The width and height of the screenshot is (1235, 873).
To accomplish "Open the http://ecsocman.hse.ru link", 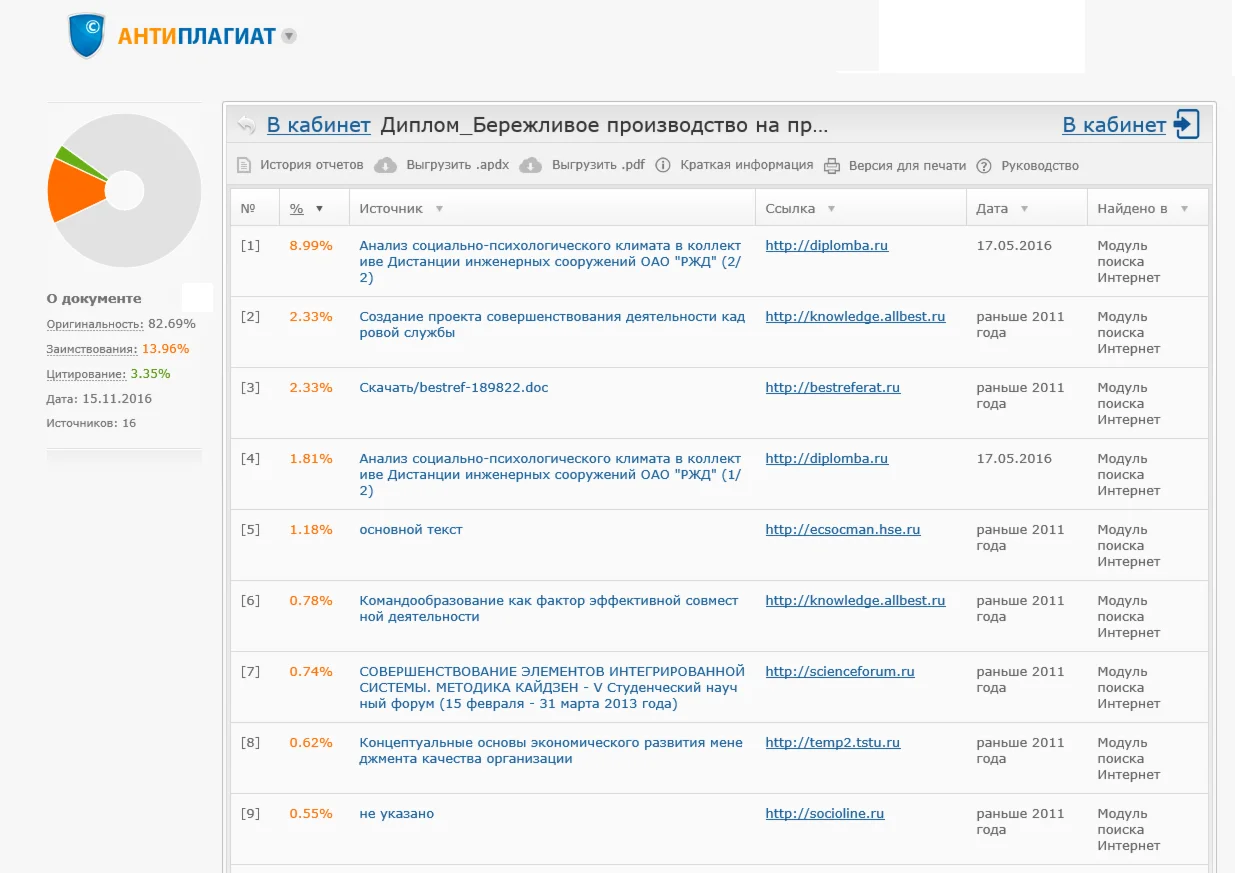I will click(842, 529).
